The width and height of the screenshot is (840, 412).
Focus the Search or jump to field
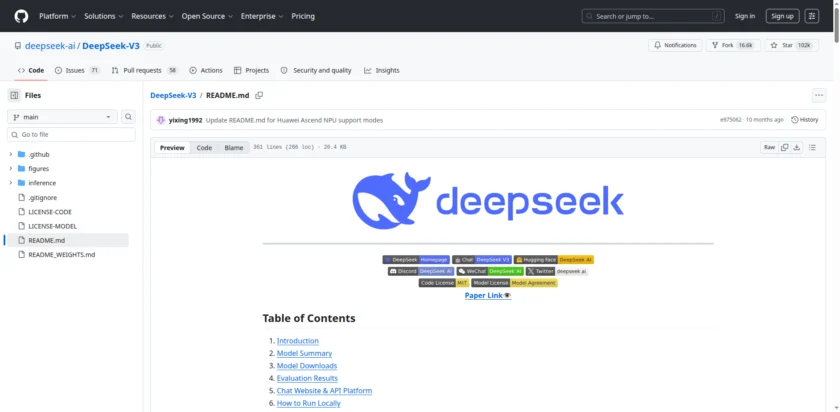click(x=652, y=16)
